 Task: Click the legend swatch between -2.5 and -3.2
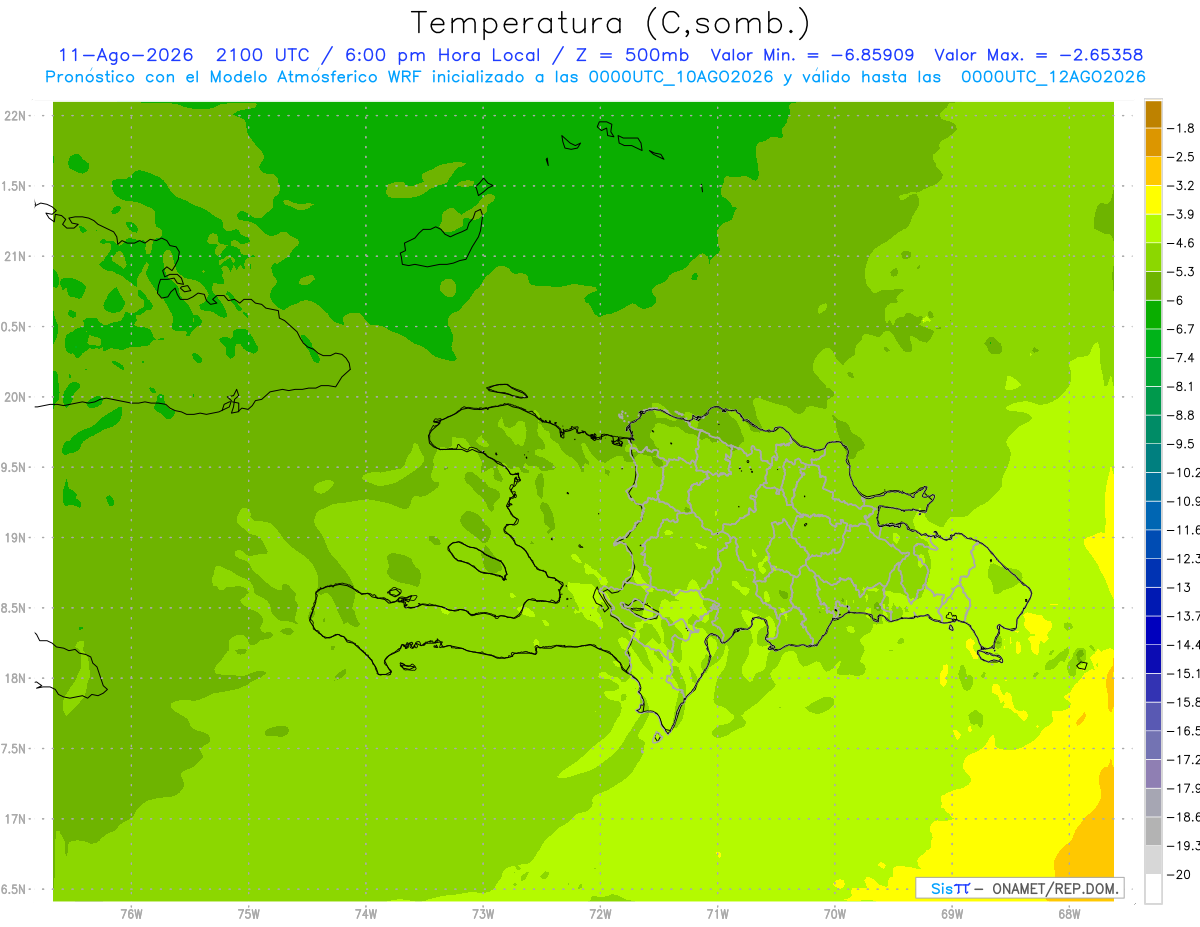point(1153,171)
